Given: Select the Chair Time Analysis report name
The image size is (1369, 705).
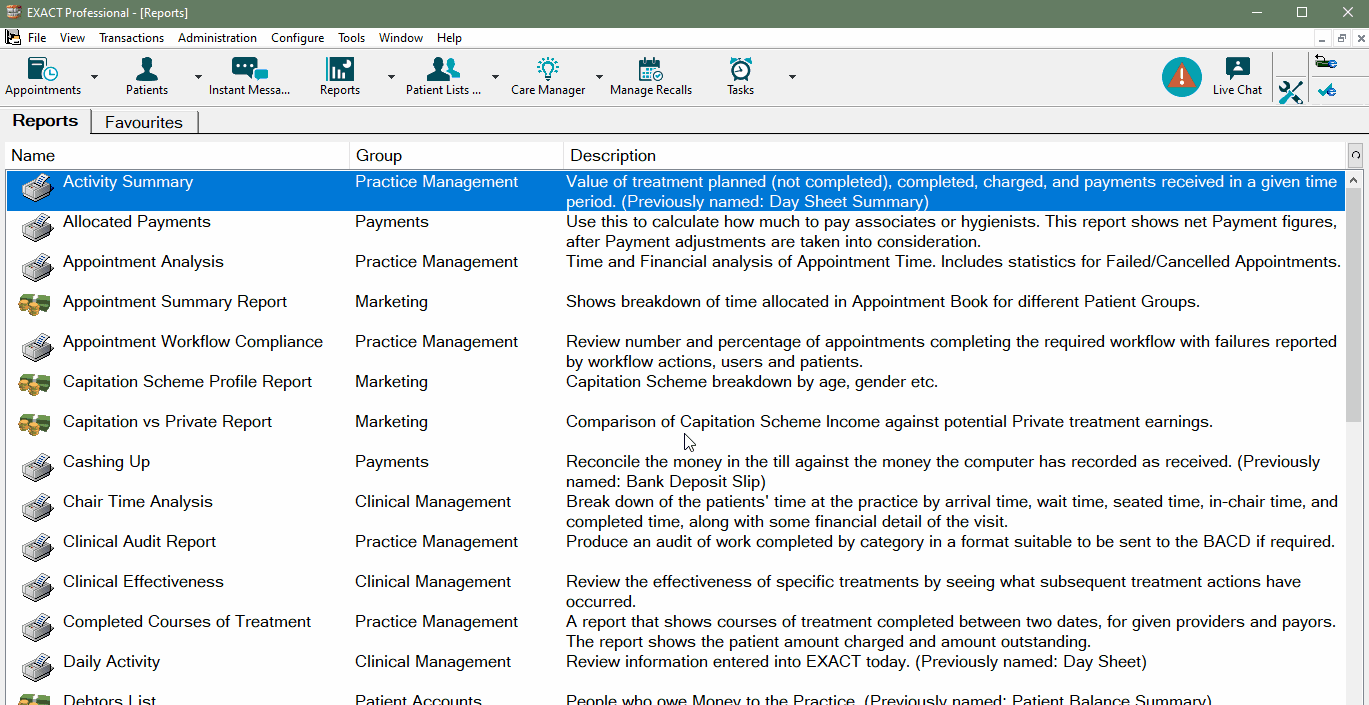Looking at the screenshot, I should 138,502.
